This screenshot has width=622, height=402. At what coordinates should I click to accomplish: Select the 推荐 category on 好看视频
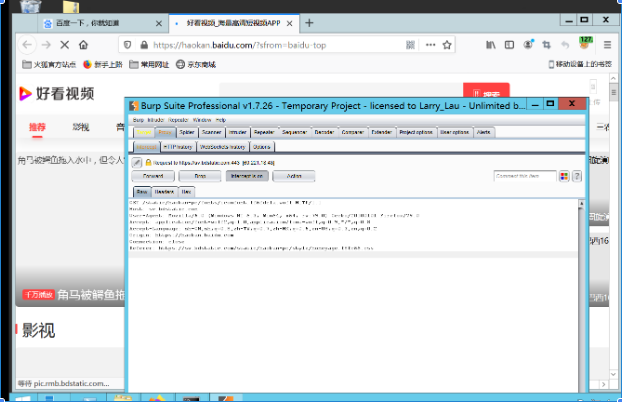coord(37,127)
